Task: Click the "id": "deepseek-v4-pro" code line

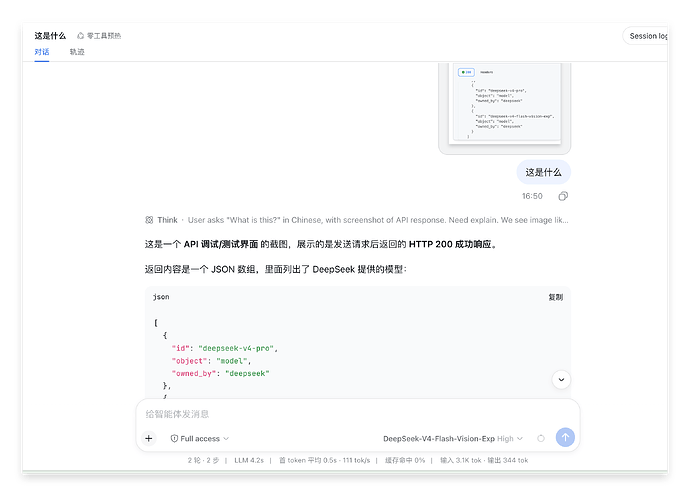Action: [225, 348]
